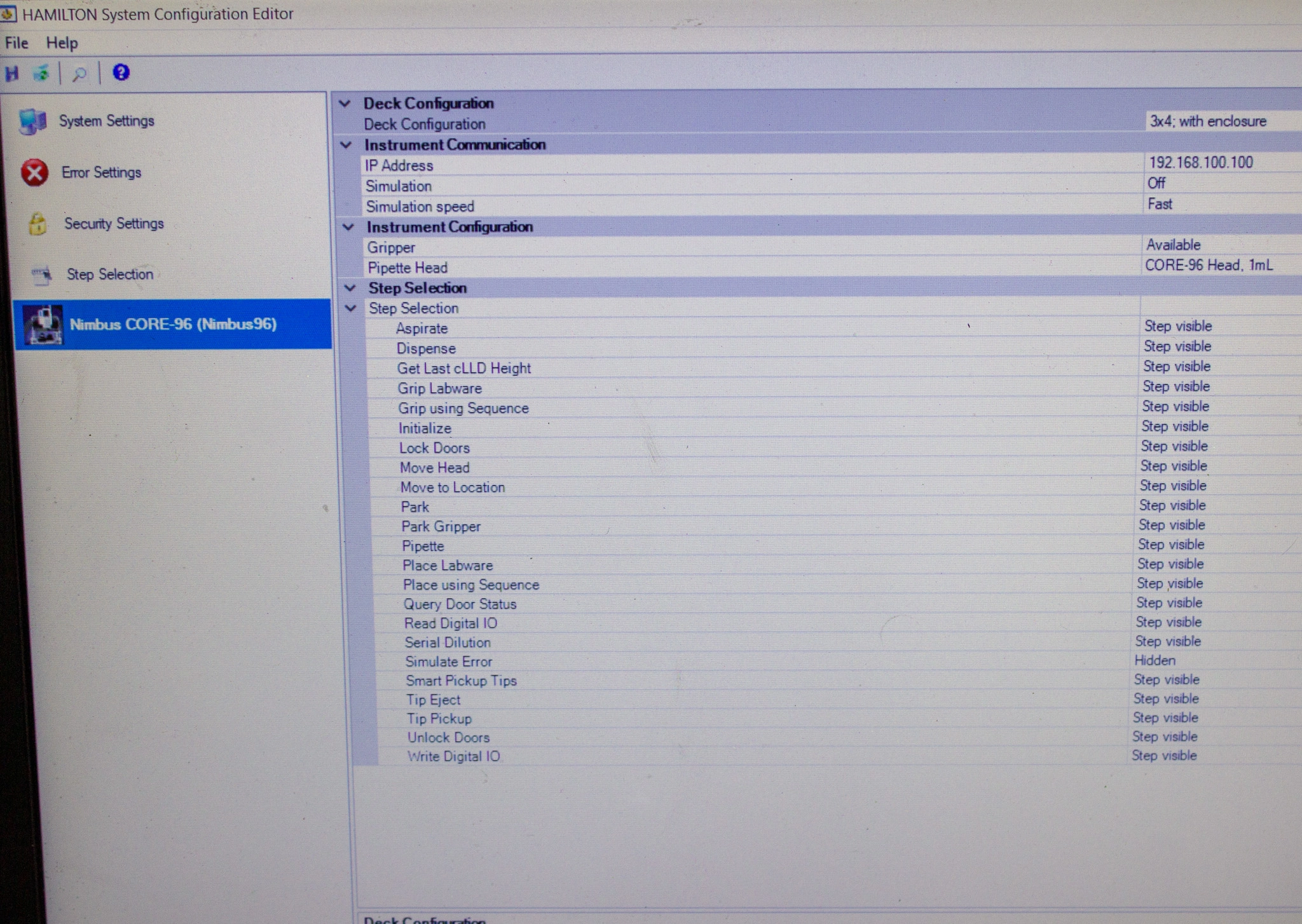Toggle the Grip Labware visibility value
Screen dimensions: 1302x924
coord(1176,386)
